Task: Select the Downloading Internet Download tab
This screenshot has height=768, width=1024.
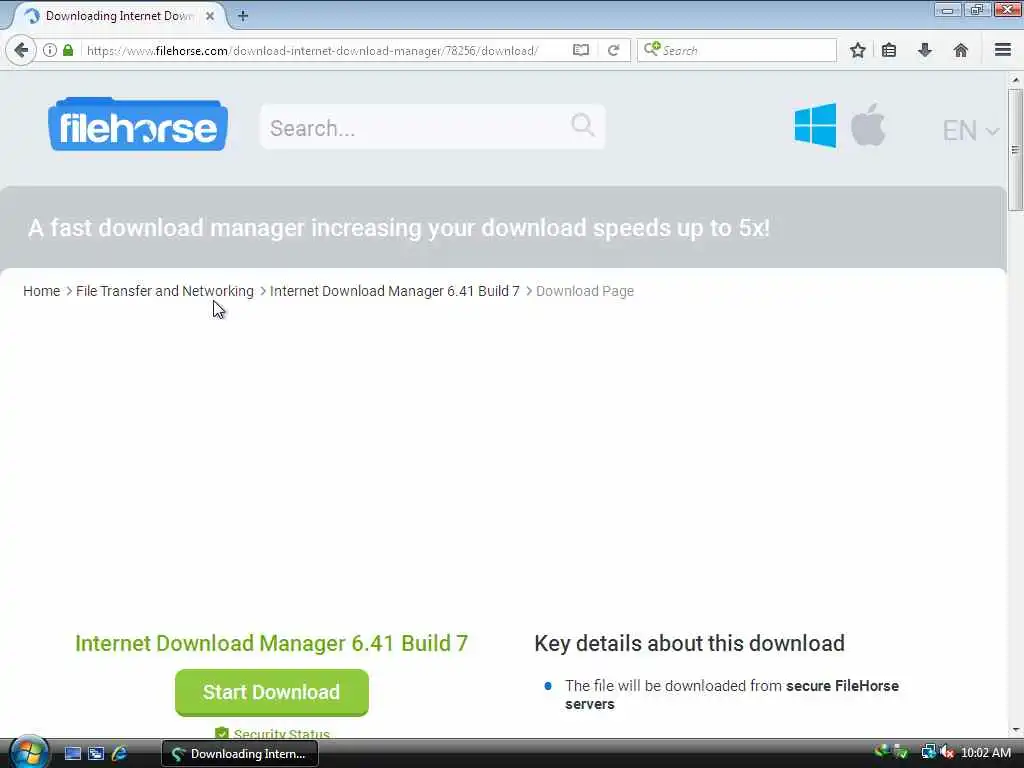Action: pyautogui.click(x=118, y=16)
